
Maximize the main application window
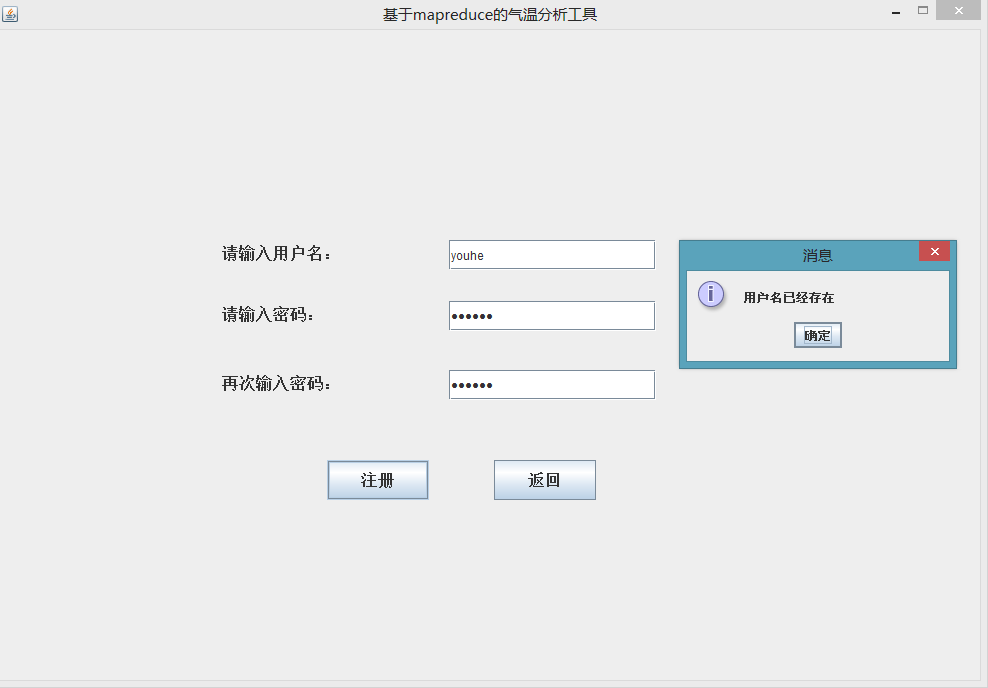tap(922, 10)
